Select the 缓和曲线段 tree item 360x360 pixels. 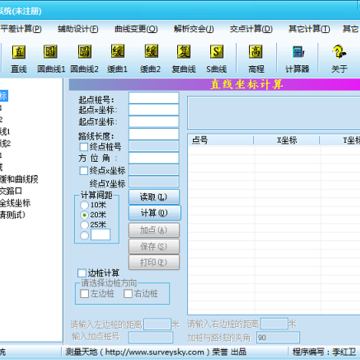(x=19, y=179)
